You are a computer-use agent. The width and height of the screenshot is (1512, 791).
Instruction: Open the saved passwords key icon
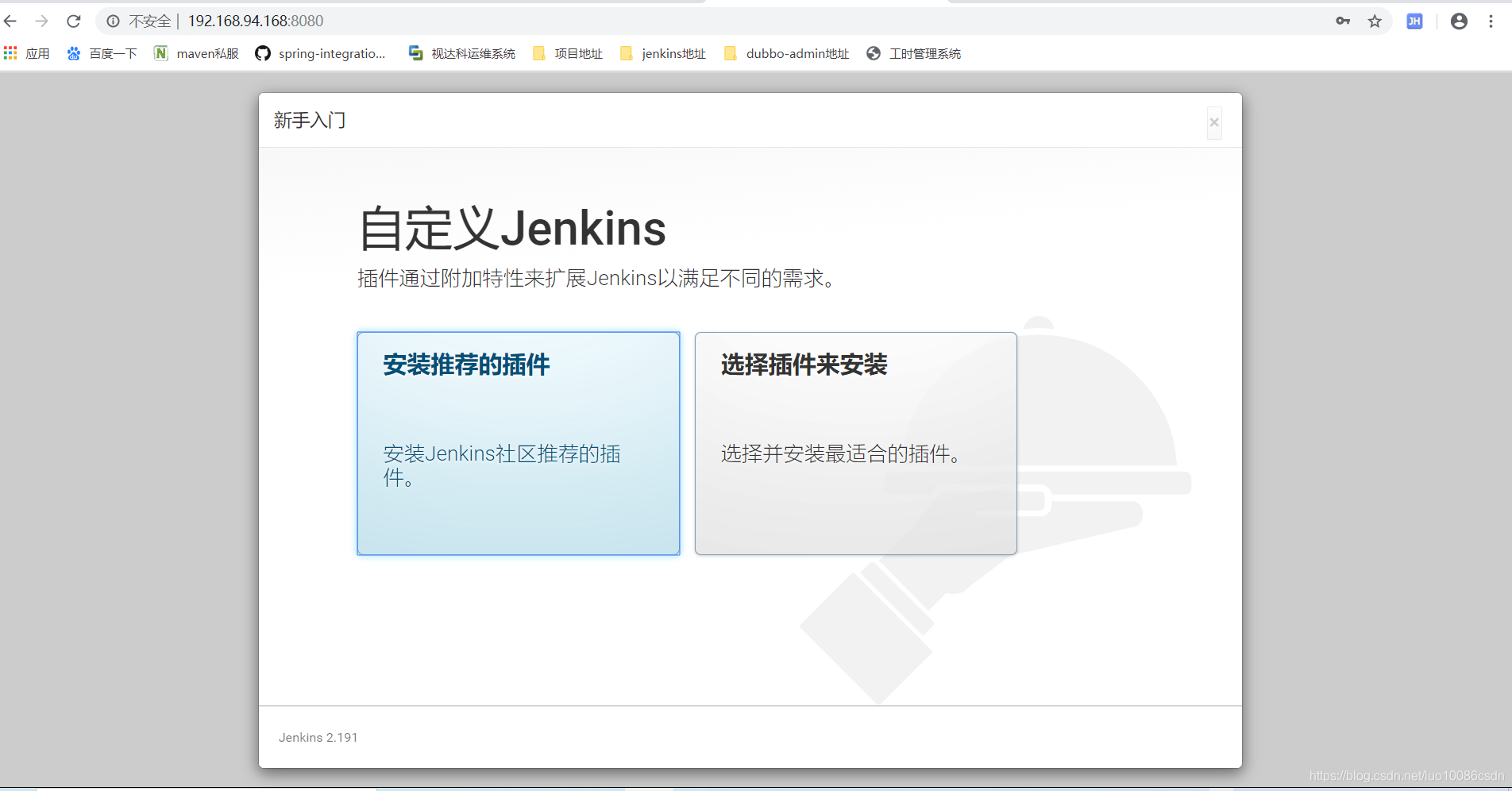[x=1343, y=21]
